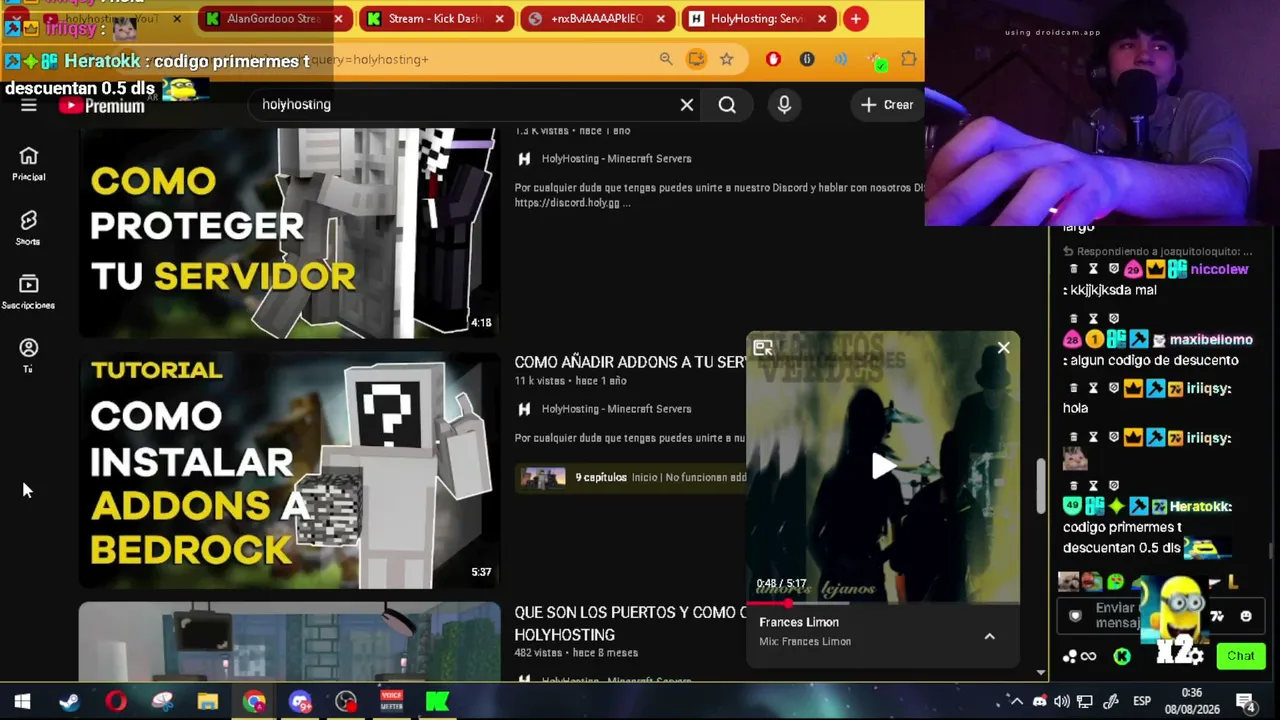This screenshot has width=1280, height=720.
Task: Open the COMO AÑADIR ADDONS video title
Action: [630, 362]
